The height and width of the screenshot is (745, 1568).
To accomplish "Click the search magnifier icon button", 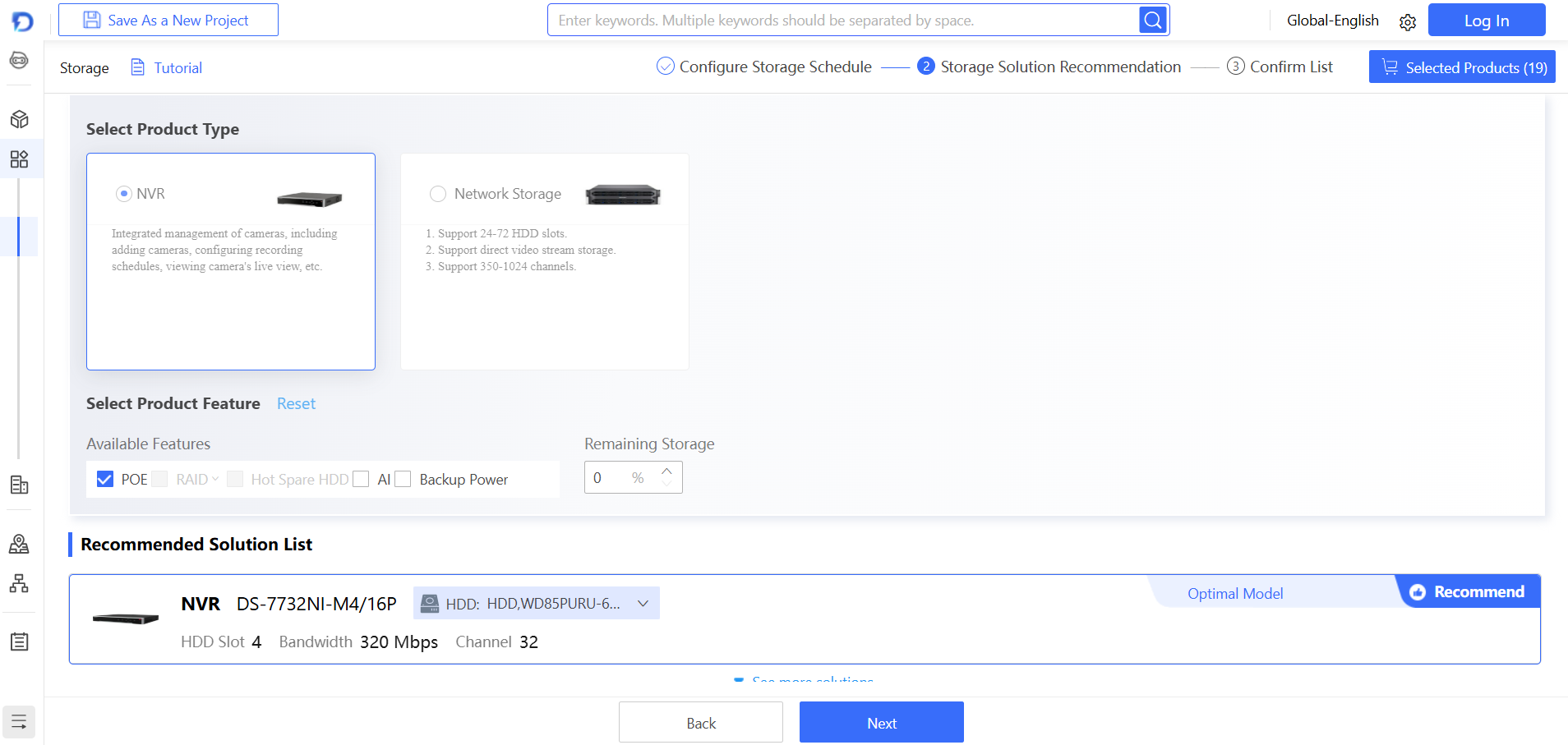I will coord(1153,20).
